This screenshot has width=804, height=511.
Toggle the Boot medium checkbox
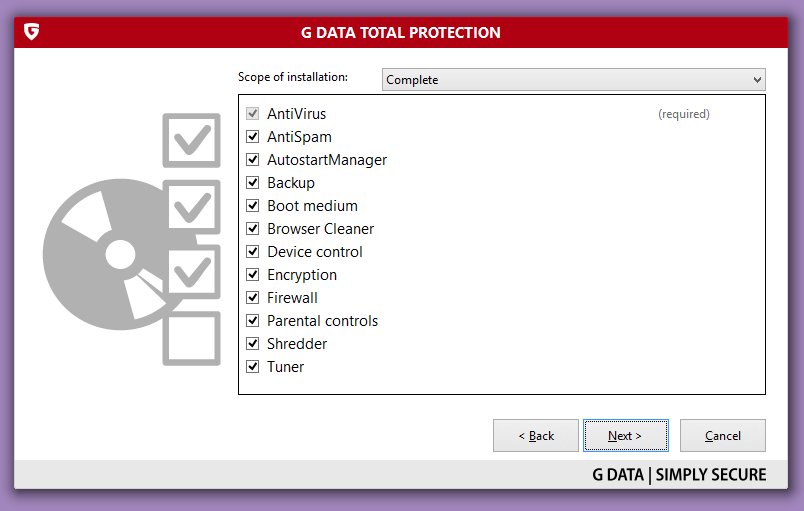(x=253, y=206)
